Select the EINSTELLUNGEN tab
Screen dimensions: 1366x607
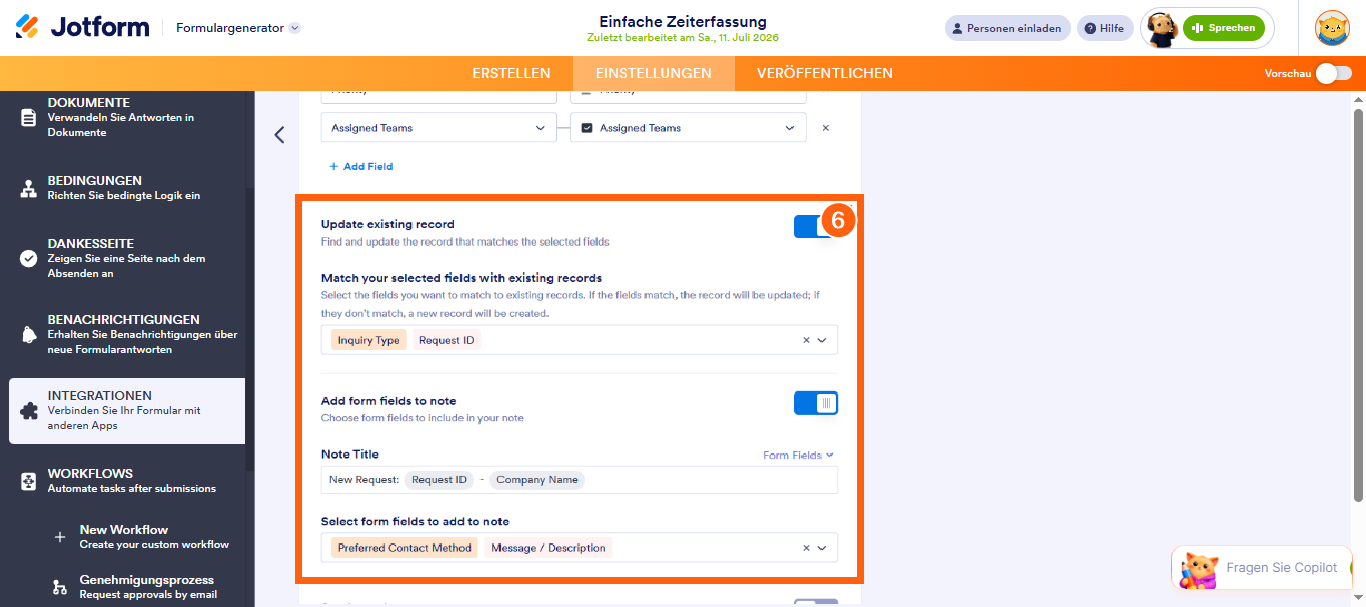tap(654, 73)
